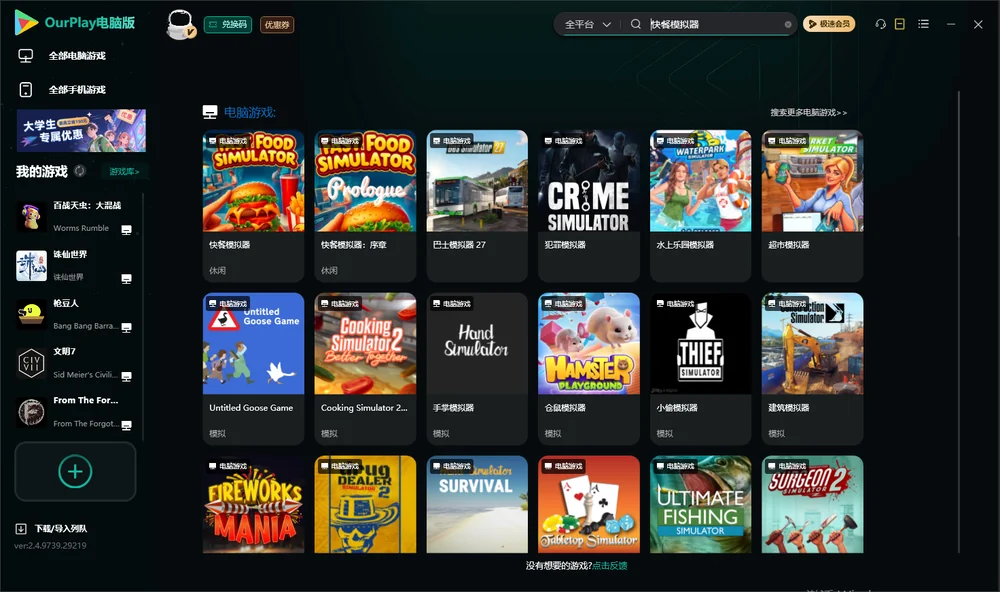Screen dimensions: 1000x592
Task: Open Cooking Simulator 2 card
Action: point(365,369)
